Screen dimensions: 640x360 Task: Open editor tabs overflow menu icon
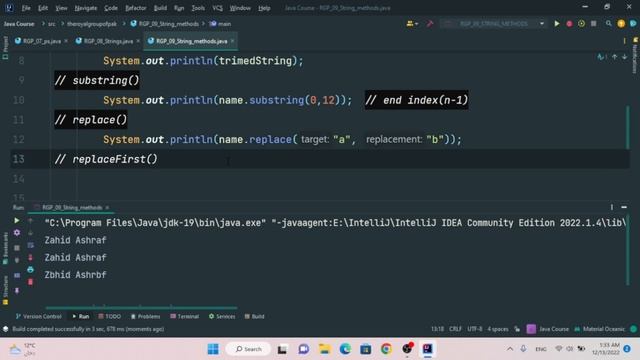tap(624, 41)
